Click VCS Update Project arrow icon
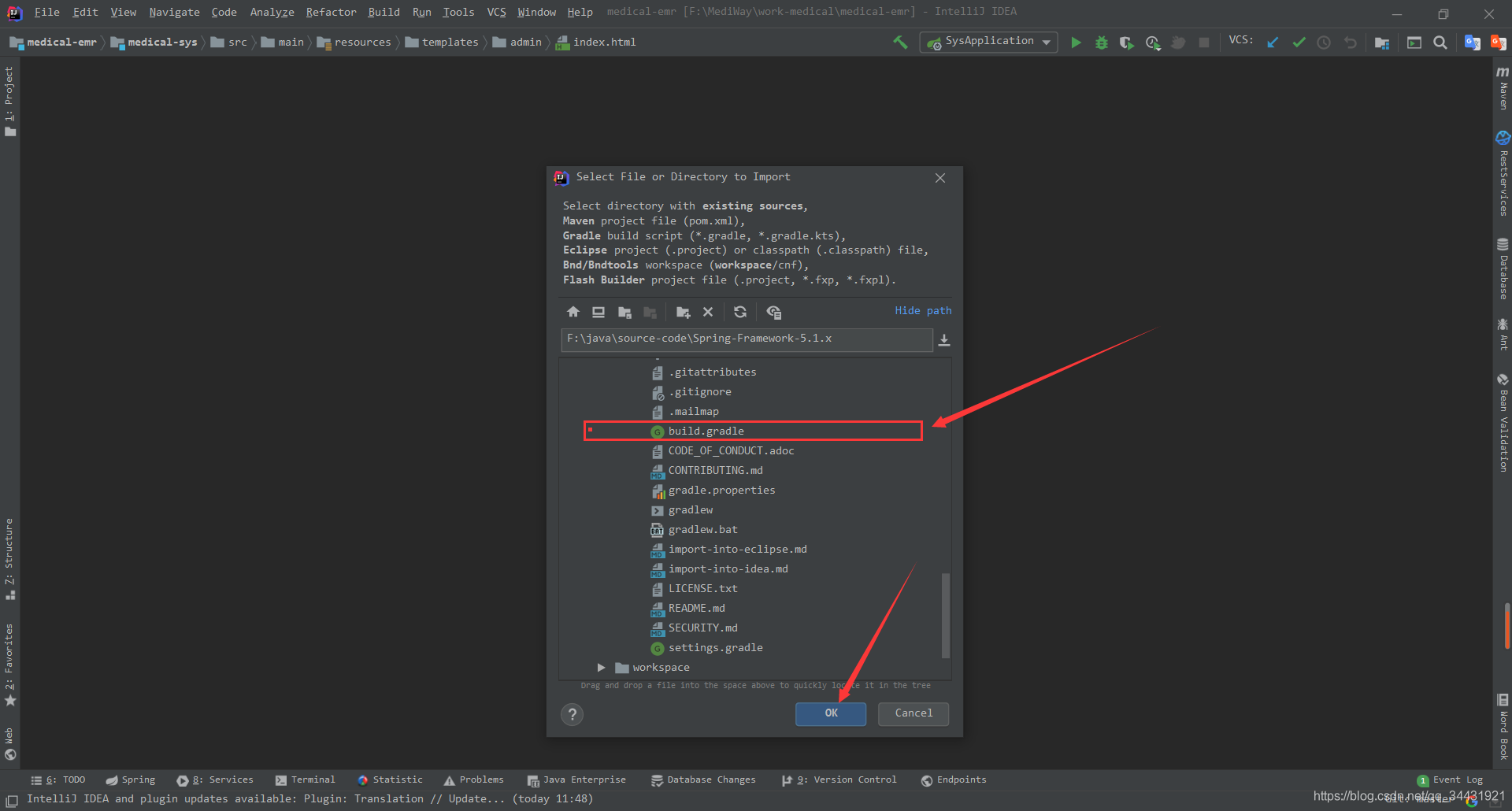This screenshot has width=1512, height=811. [1273, 43]
